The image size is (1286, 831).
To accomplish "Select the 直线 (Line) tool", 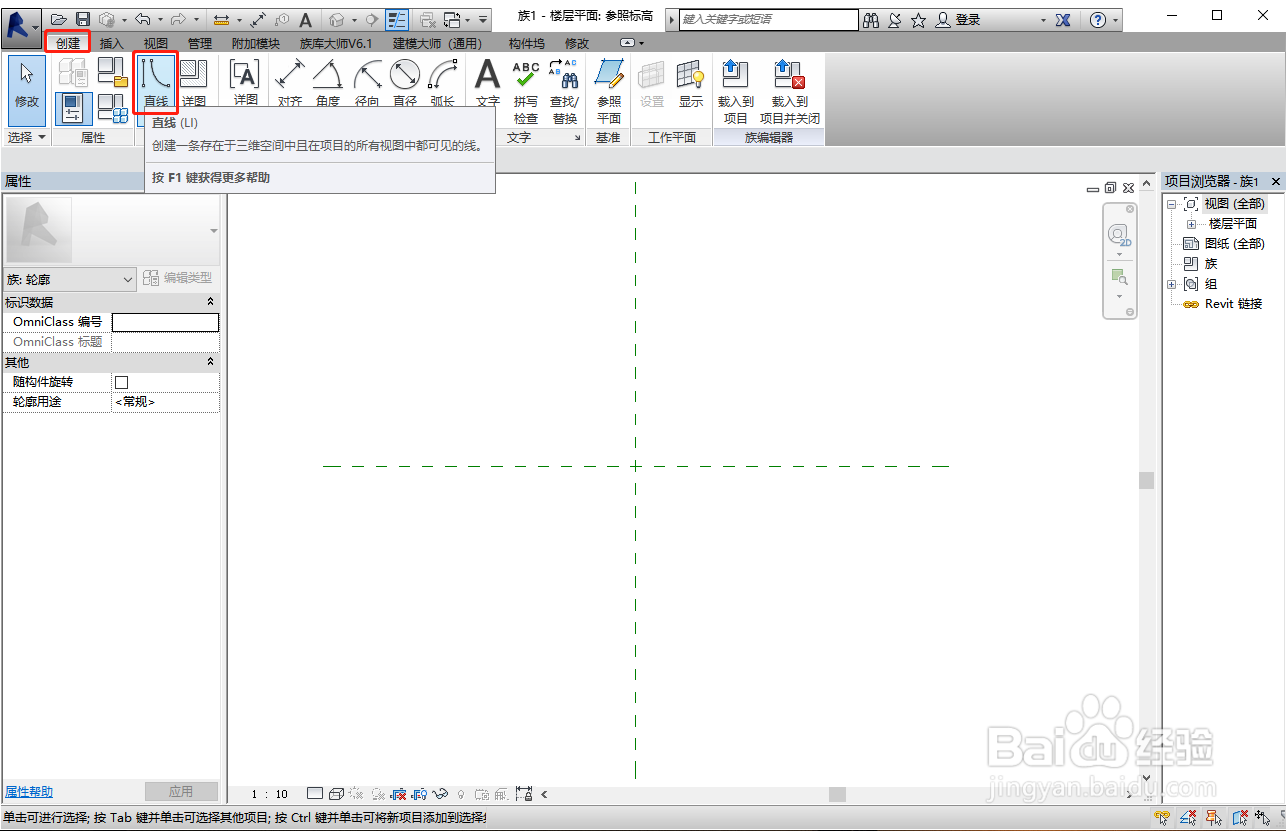I will coord(155,82).
